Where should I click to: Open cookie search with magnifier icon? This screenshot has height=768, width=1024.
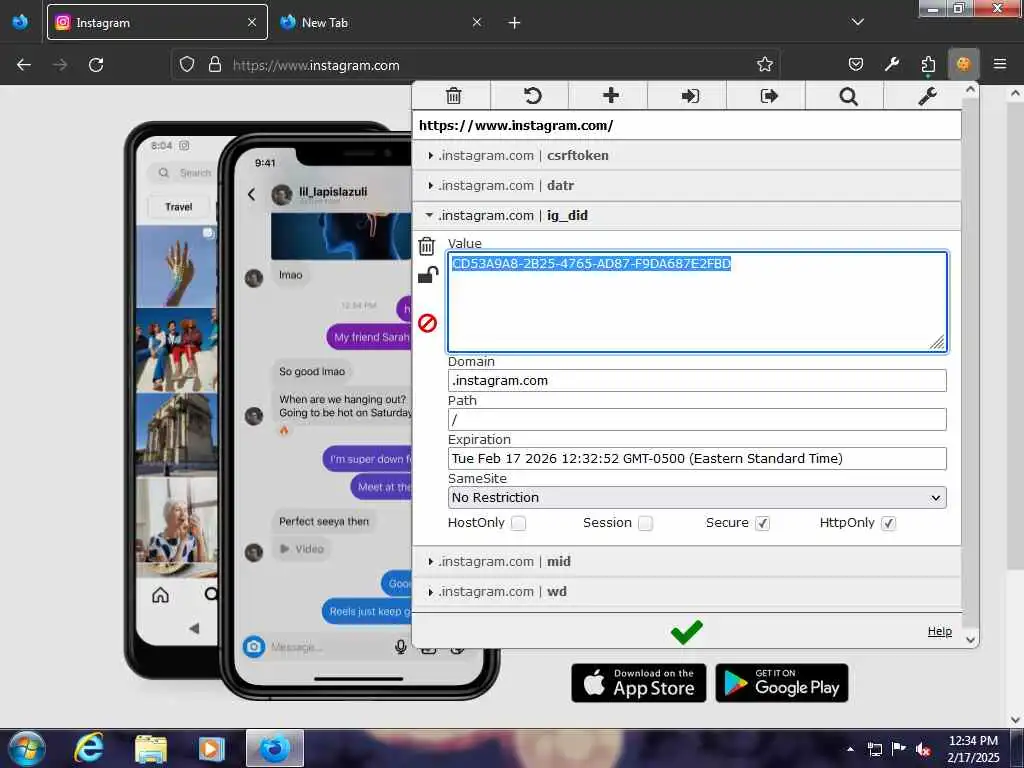click(x=848, y=96)
